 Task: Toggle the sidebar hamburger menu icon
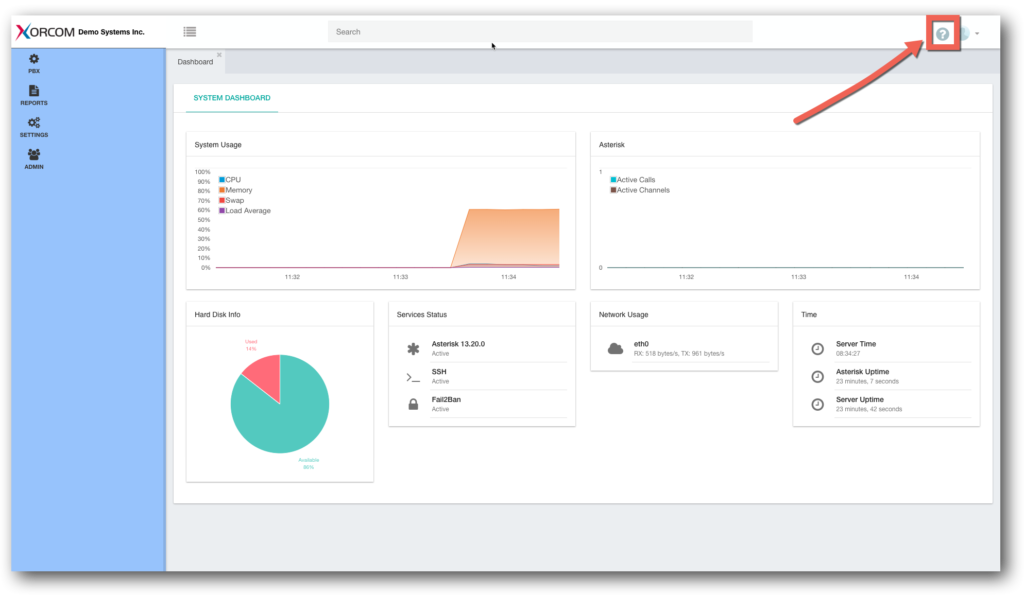189,31
